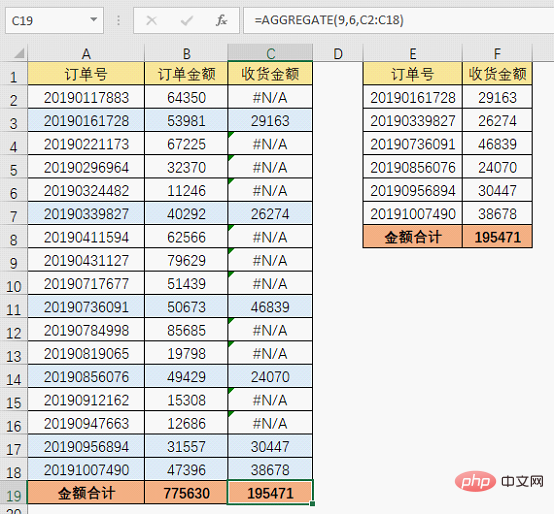Select cell C19 total 195471

(270, 493)
